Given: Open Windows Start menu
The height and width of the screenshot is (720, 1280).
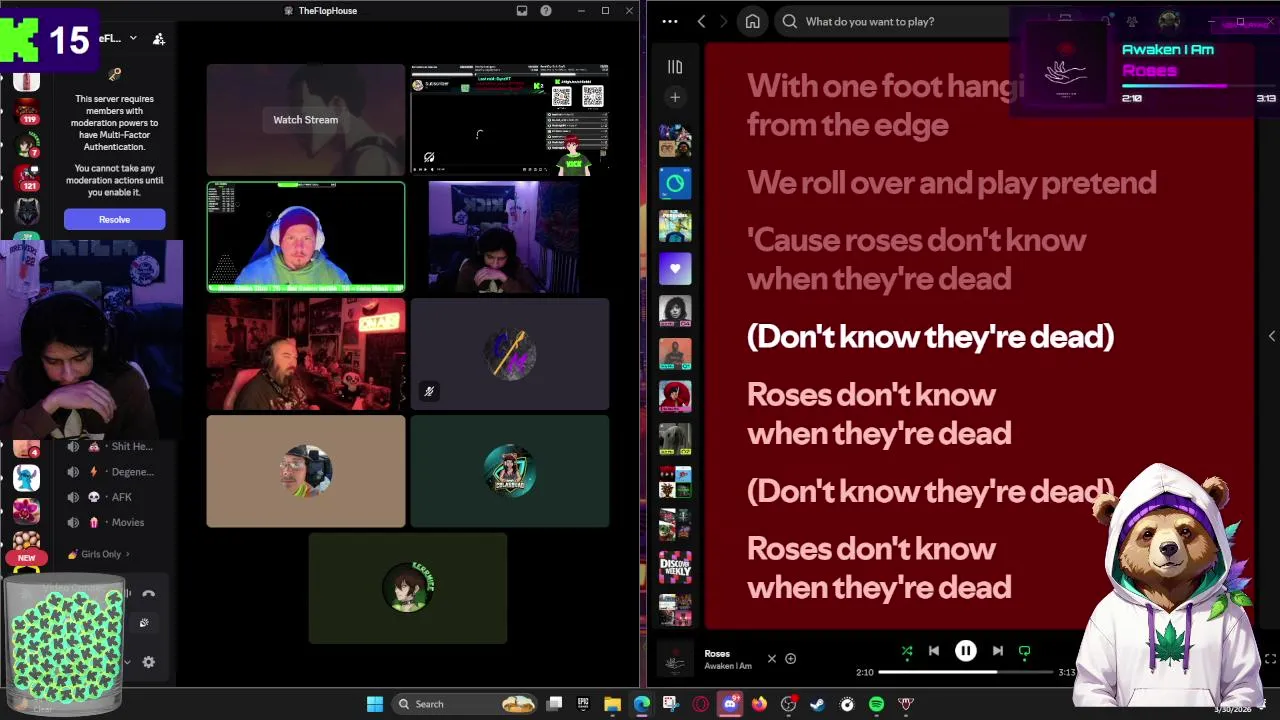Looking at the screenshot, I should coord(375,704).
